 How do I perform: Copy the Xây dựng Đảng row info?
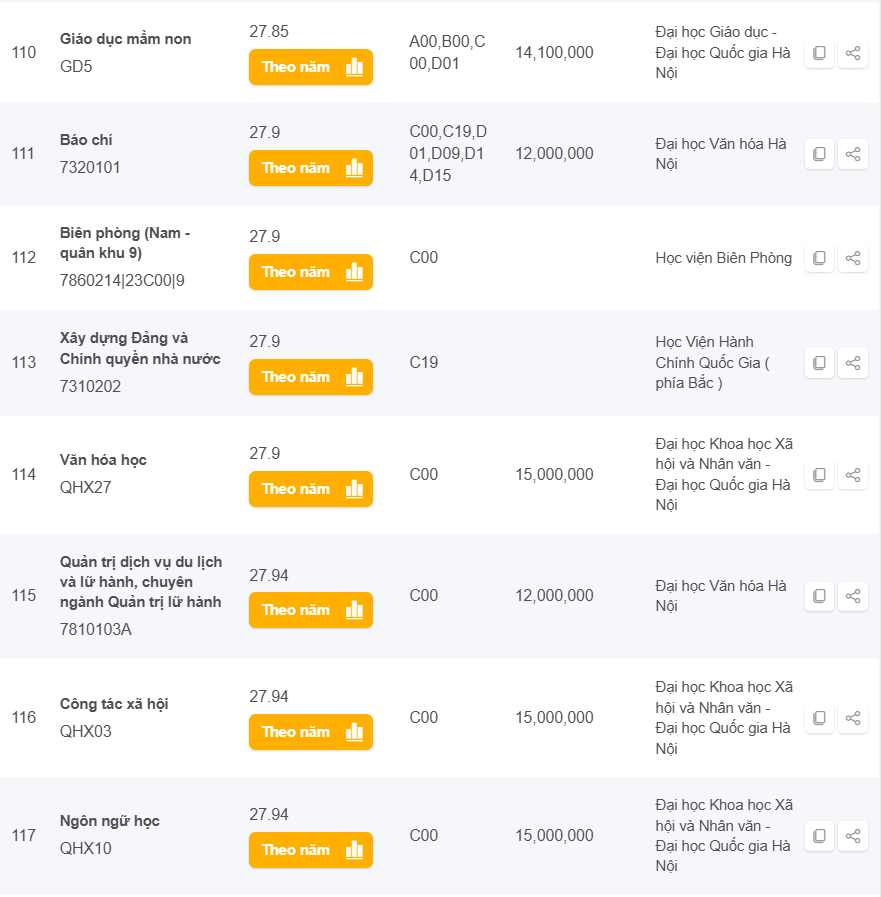pos(819,363)
